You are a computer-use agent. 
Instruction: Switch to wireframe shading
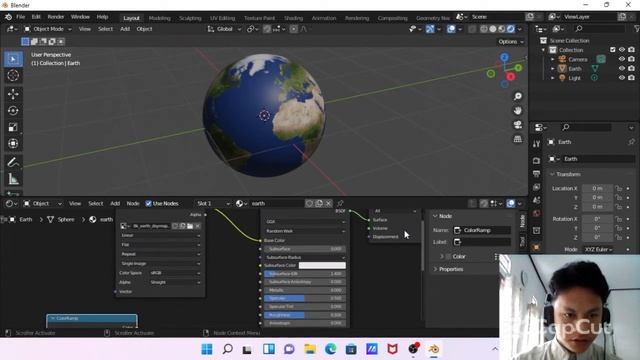point(484,29)
